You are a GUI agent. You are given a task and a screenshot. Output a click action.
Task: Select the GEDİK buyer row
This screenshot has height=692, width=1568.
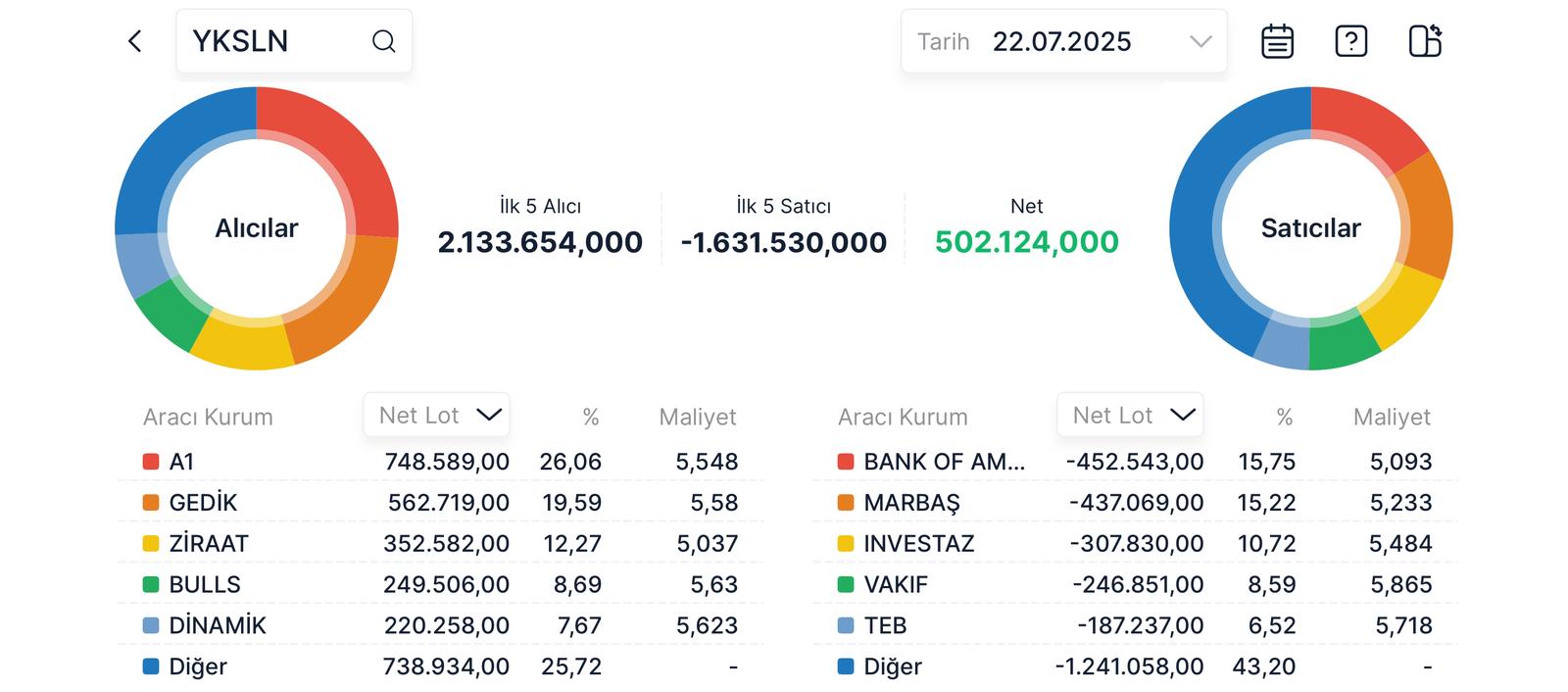point(441,503)
